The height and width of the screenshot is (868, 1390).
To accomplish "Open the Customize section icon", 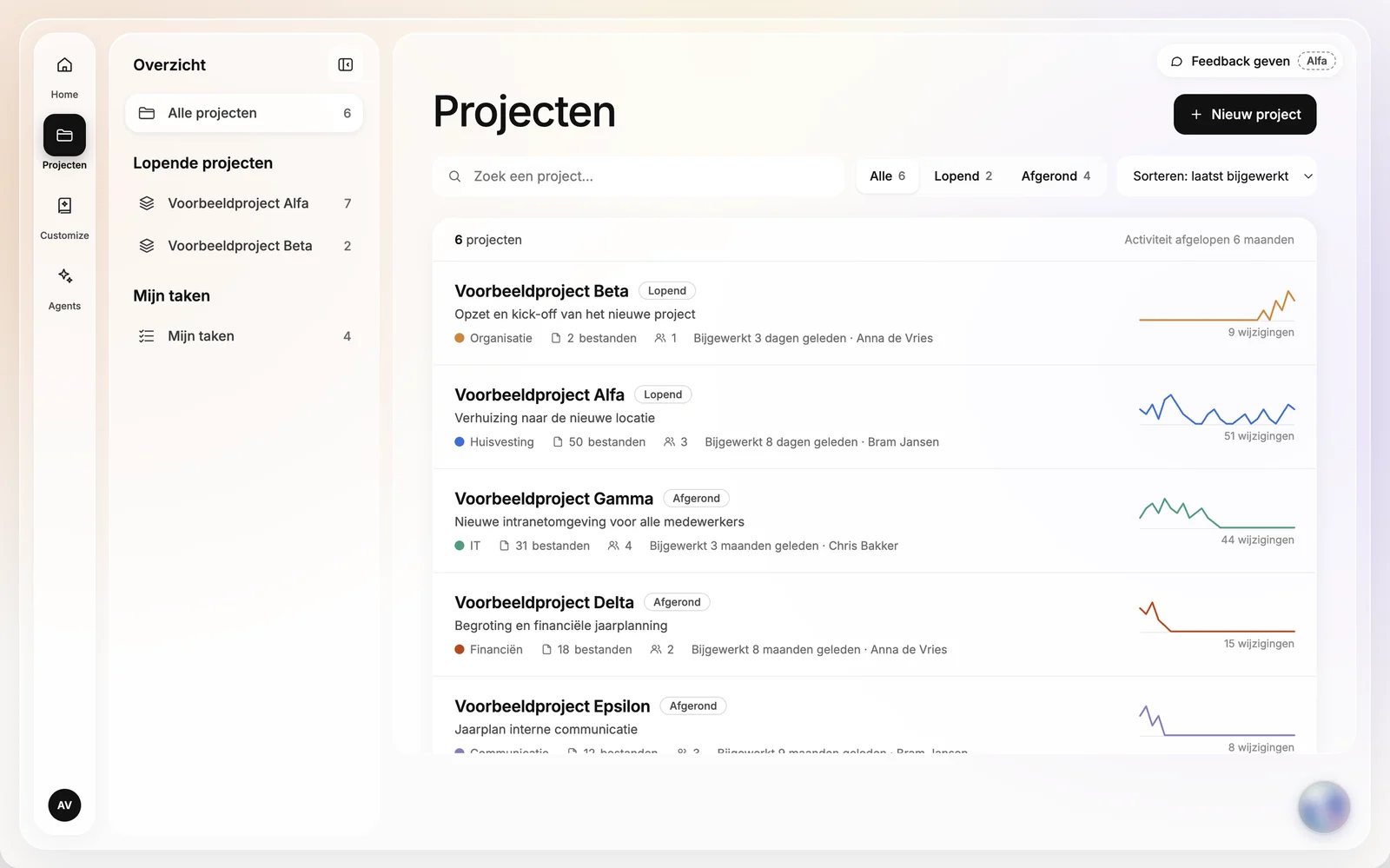I will [64, 206].
